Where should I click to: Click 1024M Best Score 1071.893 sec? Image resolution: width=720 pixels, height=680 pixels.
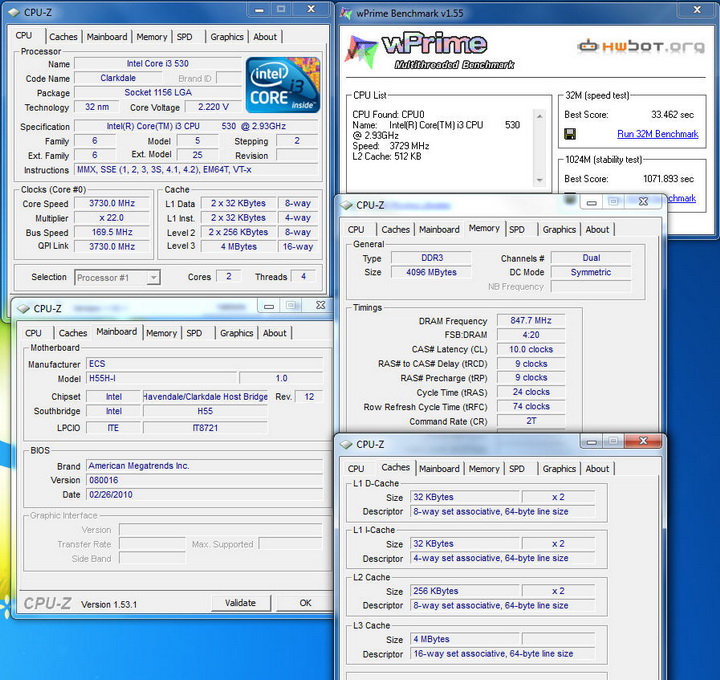[668, 179]
